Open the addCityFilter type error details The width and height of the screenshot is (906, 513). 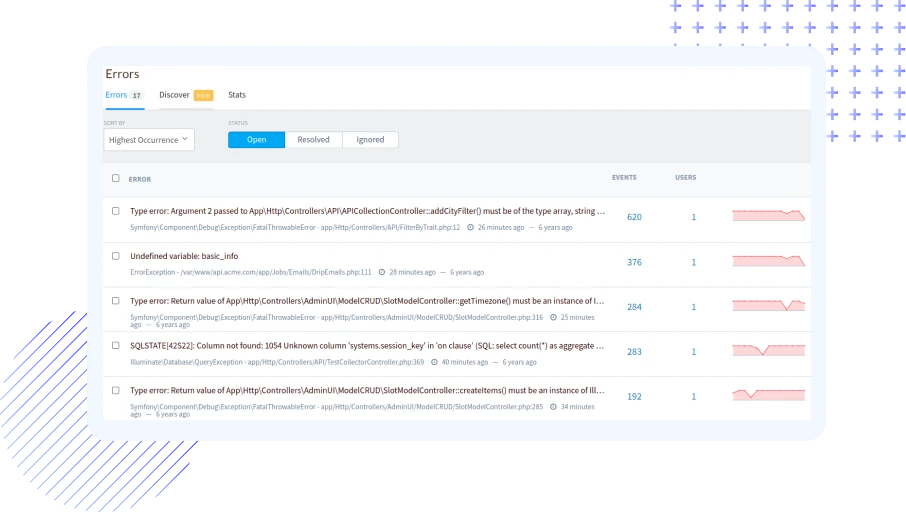click(x=367, y=211)
